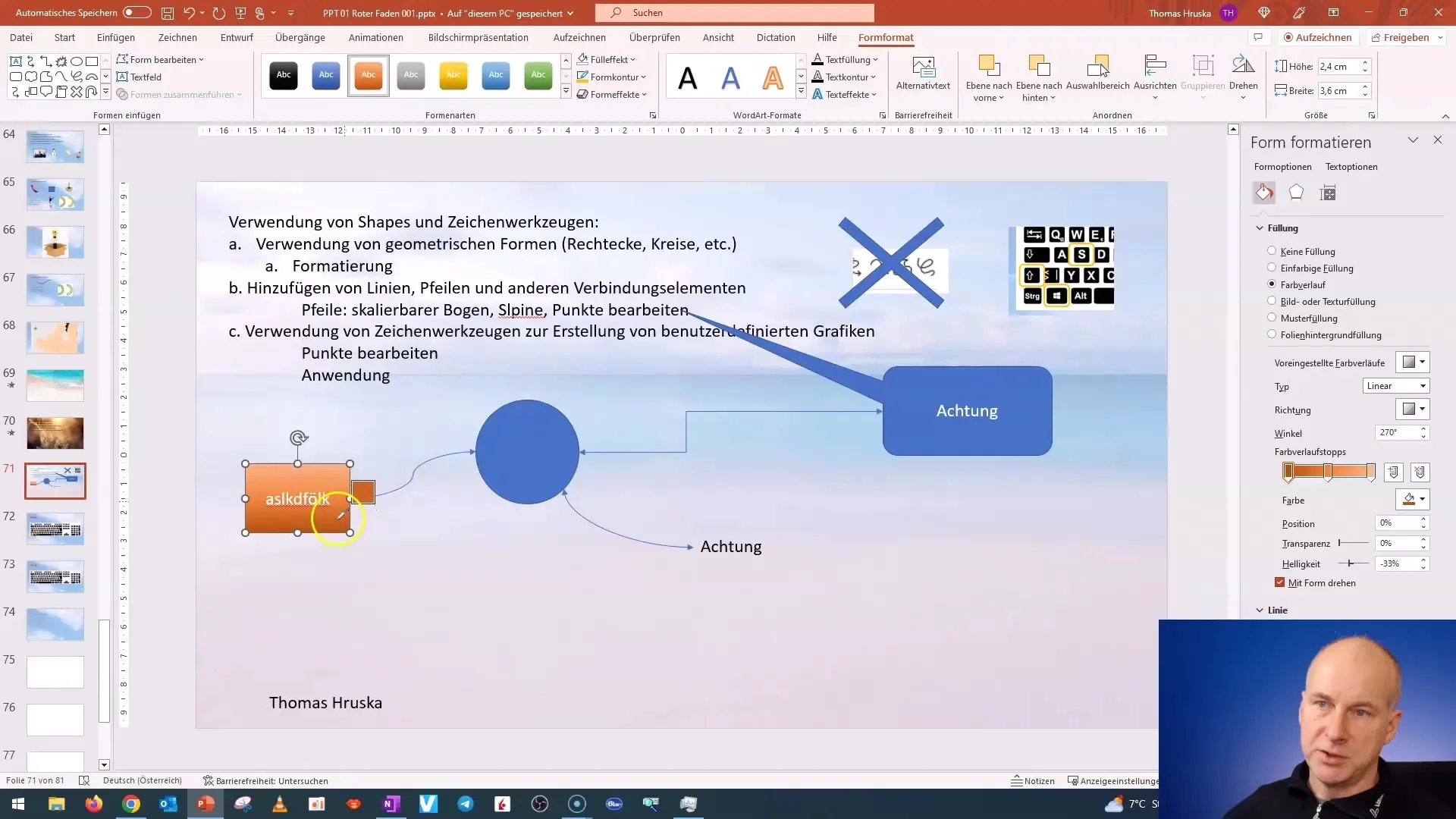Click the Redo icon in title bar
The width and height of the screenshot is (1456, 819).
coord(219,13)
